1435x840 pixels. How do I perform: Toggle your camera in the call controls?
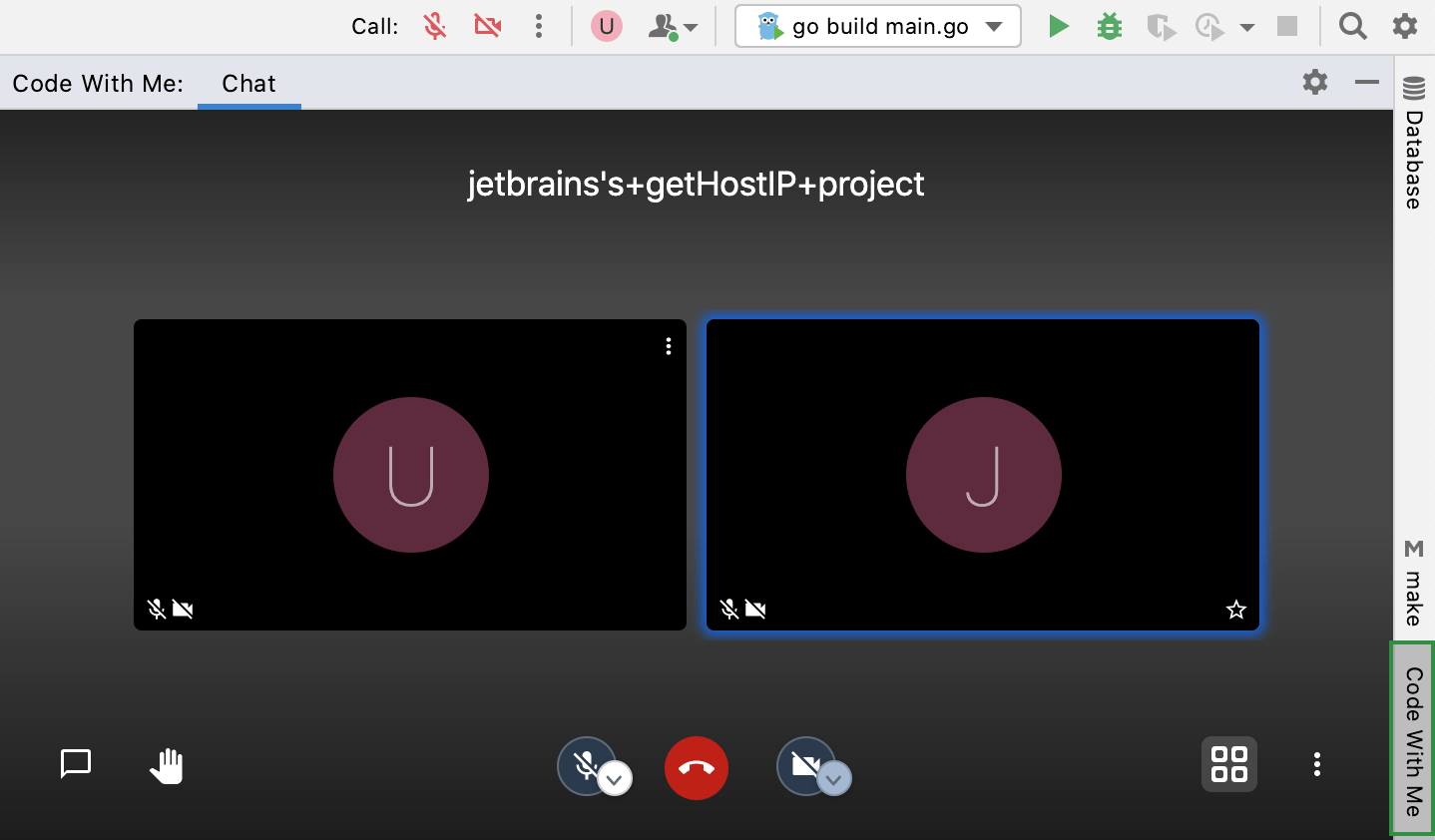[803, 763]
